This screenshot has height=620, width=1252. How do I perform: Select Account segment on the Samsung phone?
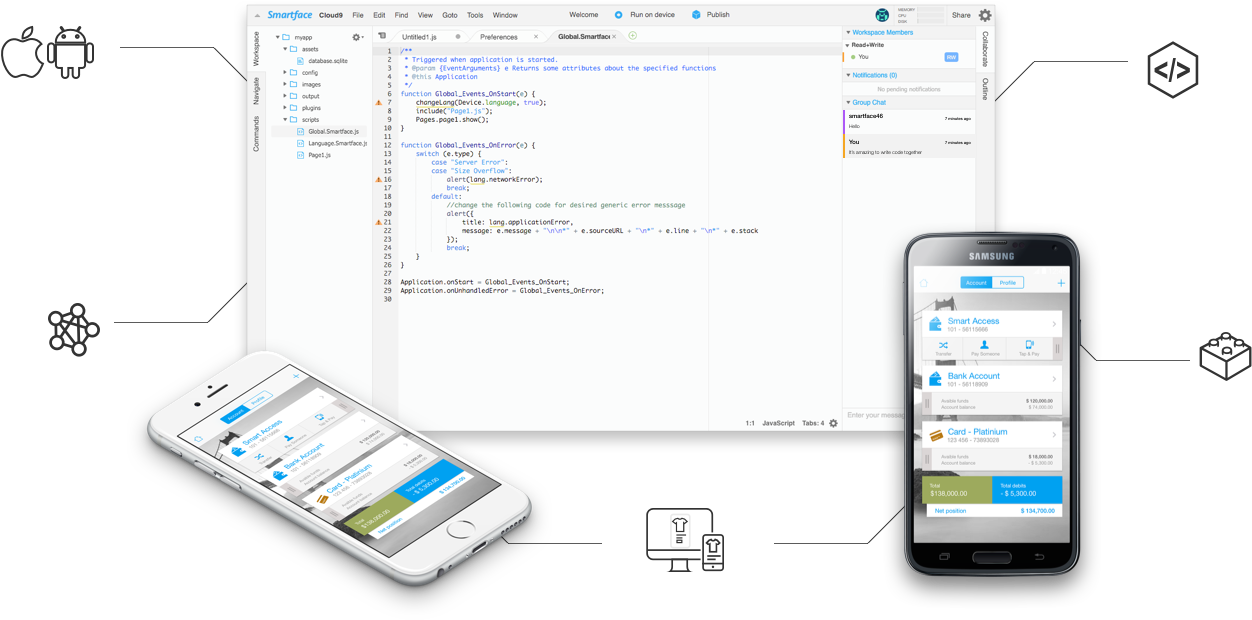(977, 283)
